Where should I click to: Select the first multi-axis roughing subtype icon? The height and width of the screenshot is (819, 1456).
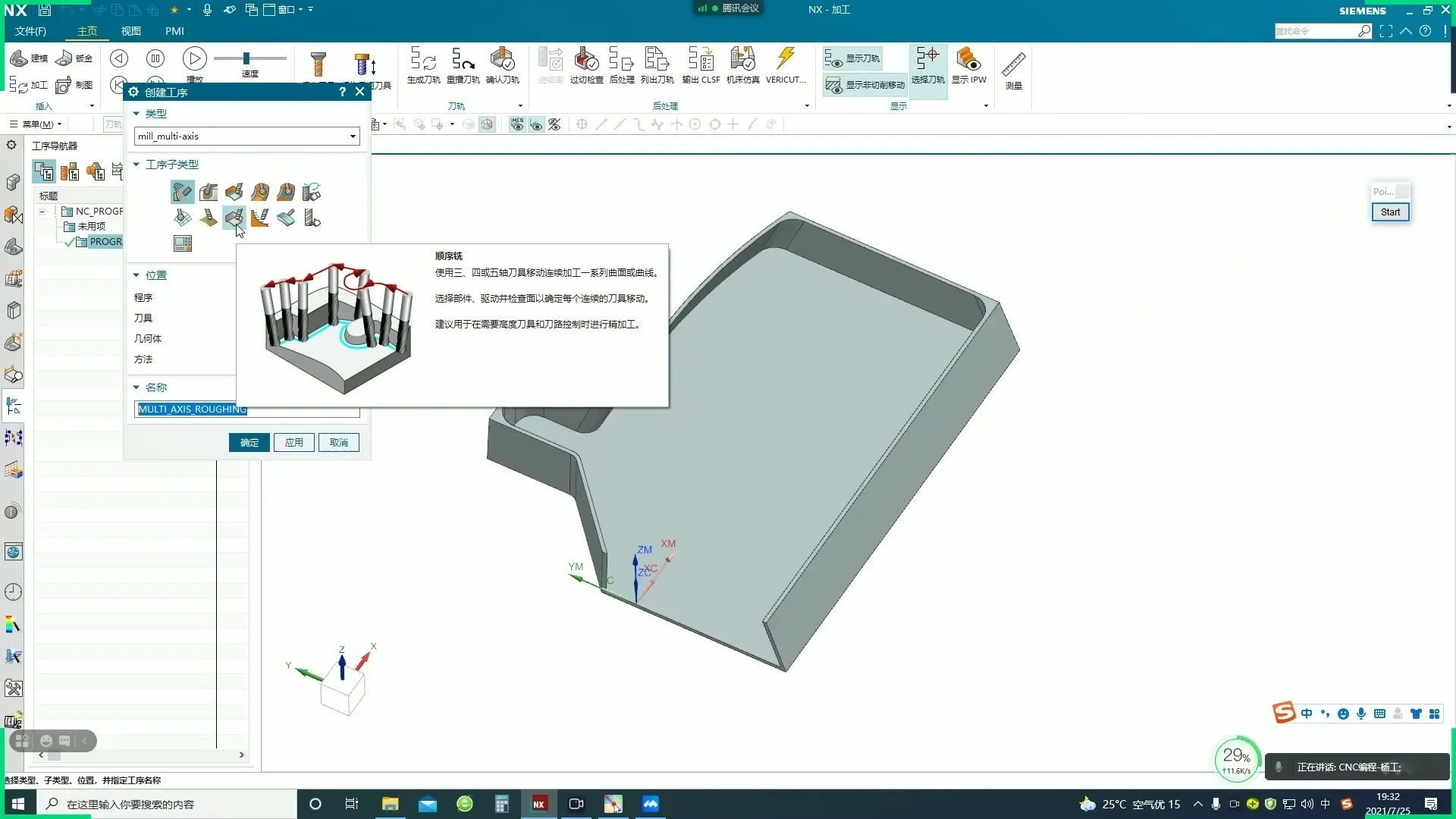182,192
